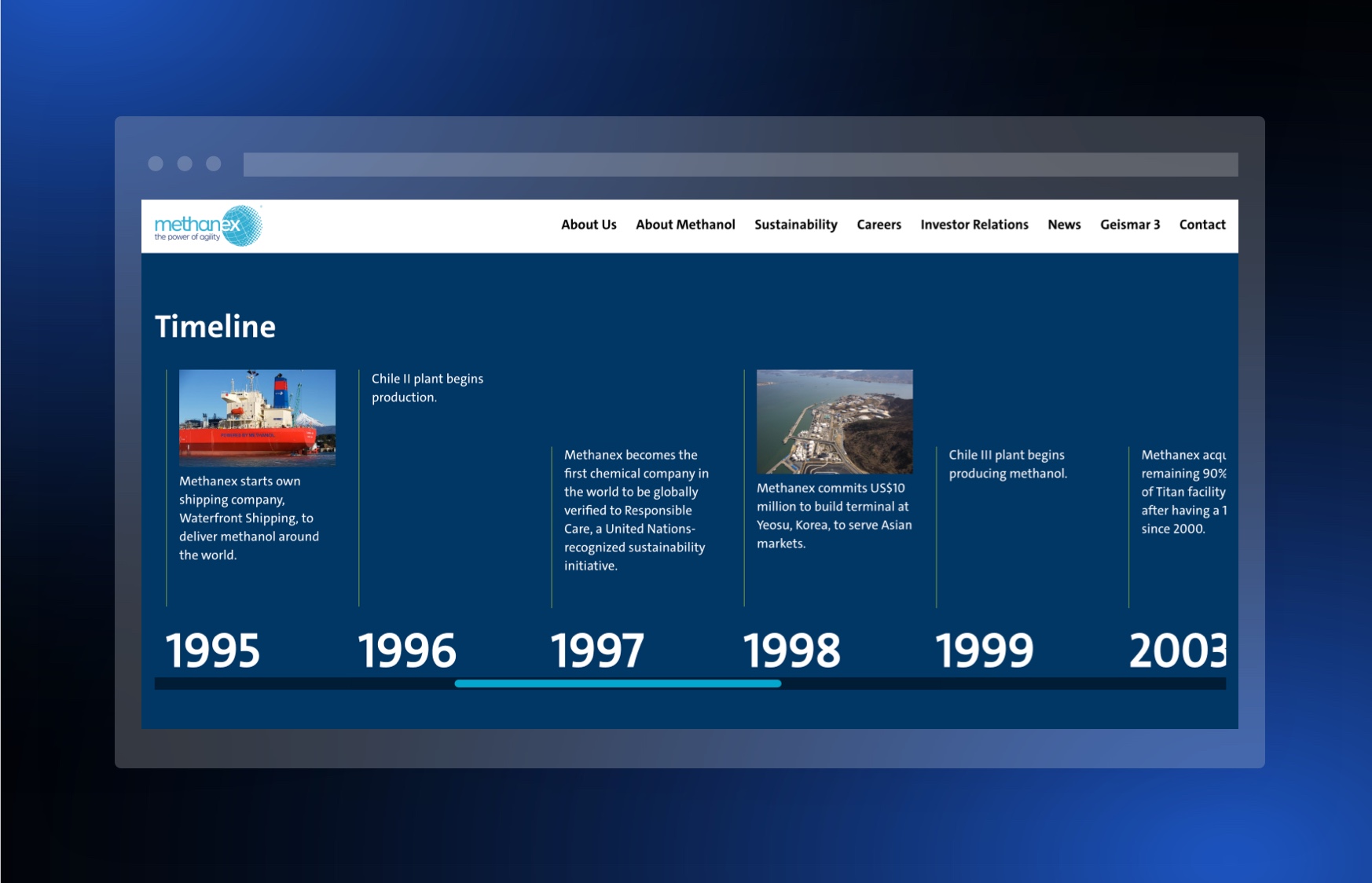Viewport: 1372px width, 883px height.
Task: Open the Sustainability menu
Action: pyautogui.click(x=796, y=225)
